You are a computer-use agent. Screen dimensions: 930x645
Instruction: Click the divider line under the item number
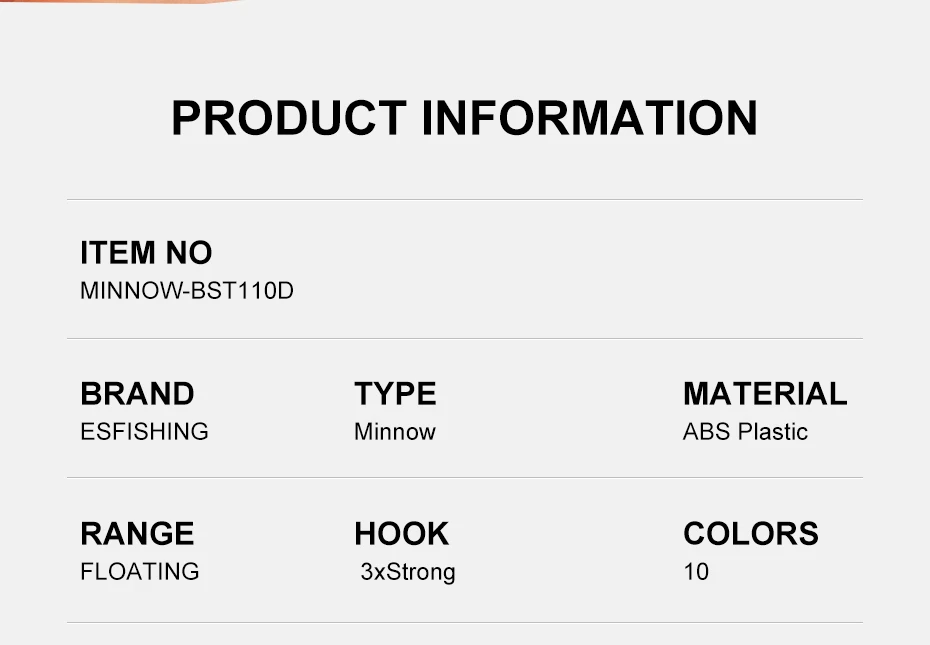[x=464, y=338]
